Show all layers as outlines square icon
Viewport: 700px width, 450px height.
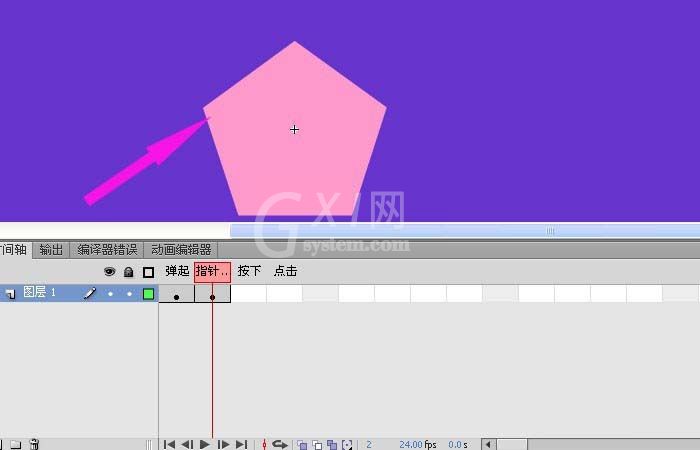pos(148,272)
